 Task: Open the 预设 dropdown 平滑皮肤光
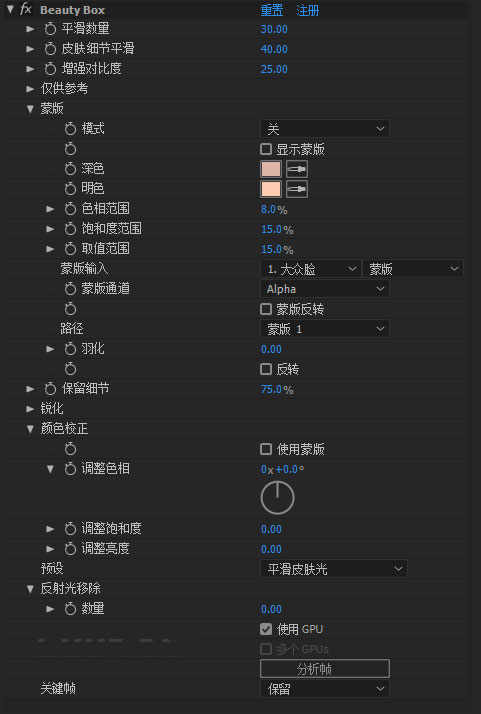coord(333,569)
